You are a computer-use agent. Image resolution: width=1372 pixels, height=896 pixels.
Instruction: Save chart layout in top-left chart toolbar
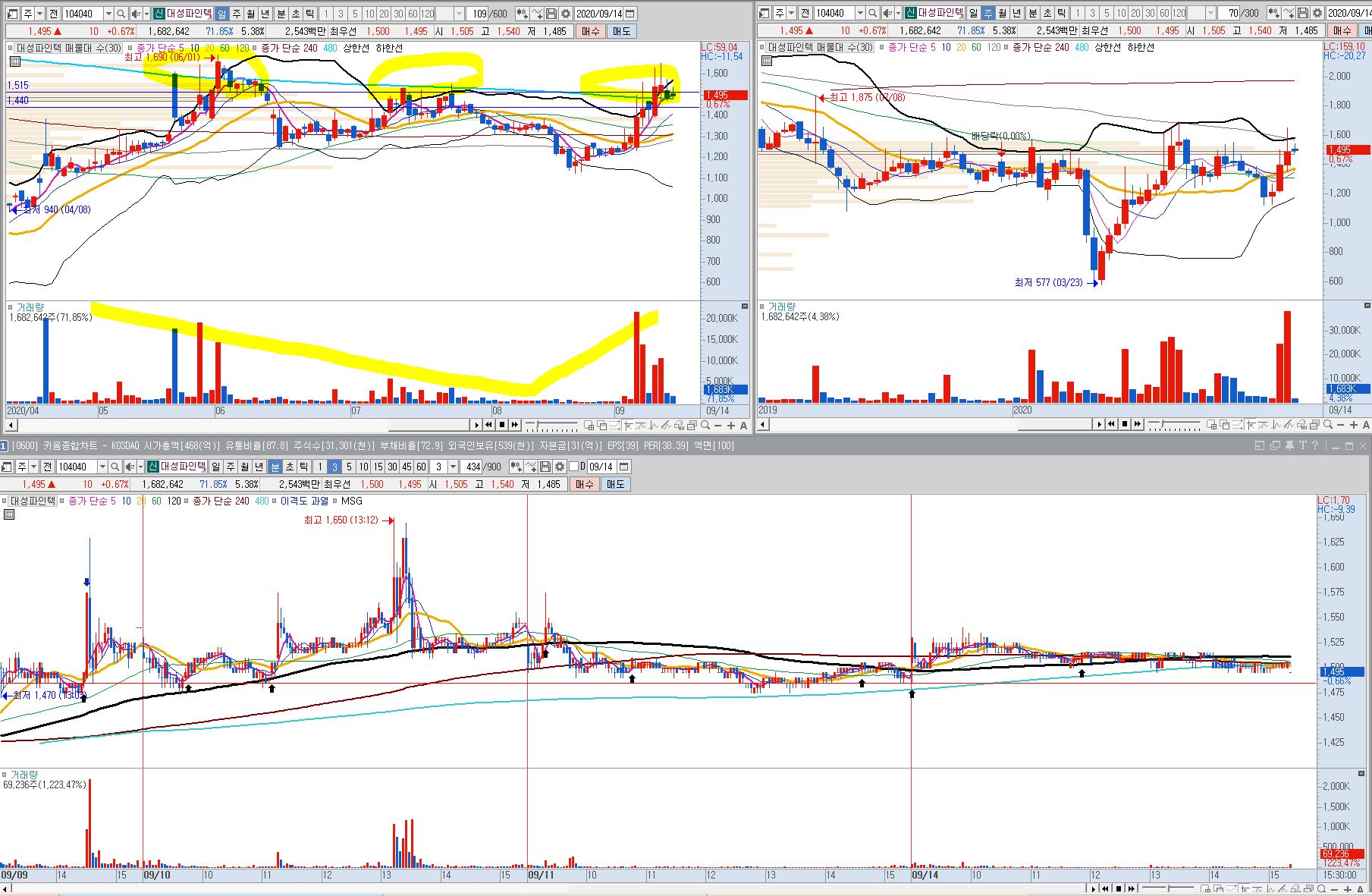(551, 14)
